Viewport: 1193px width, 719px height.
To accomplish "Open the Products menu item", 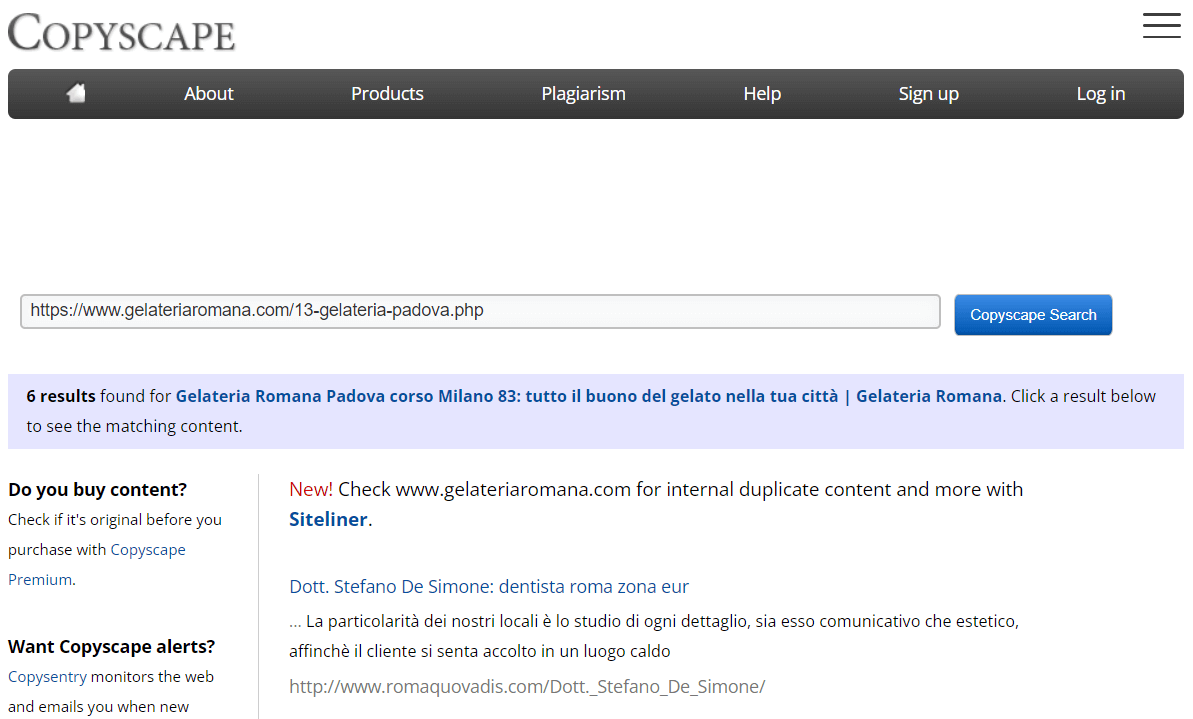I will coord(387,94).
